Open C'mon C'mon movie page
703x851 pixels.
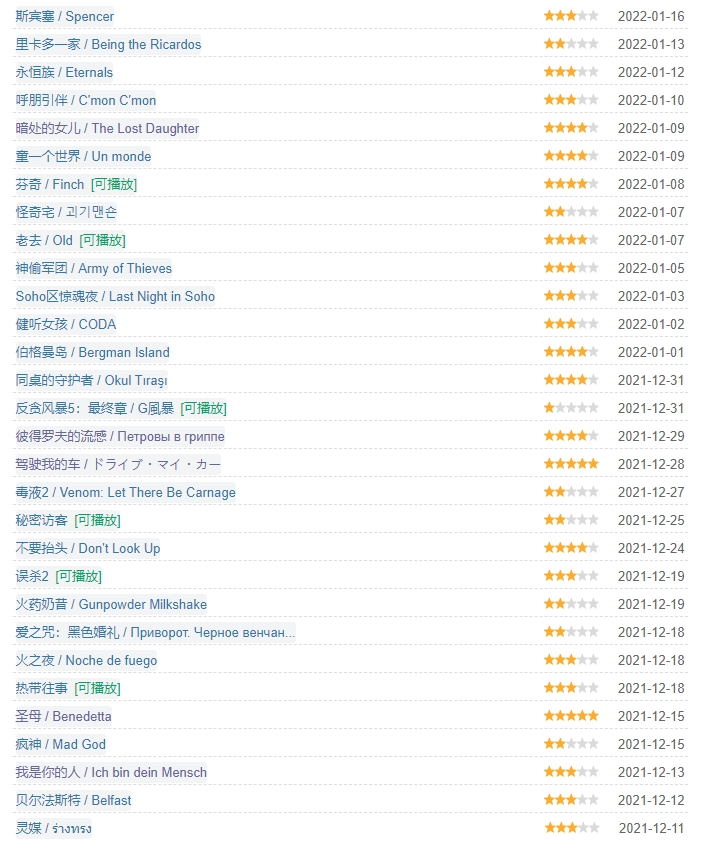tap(86, 100)
